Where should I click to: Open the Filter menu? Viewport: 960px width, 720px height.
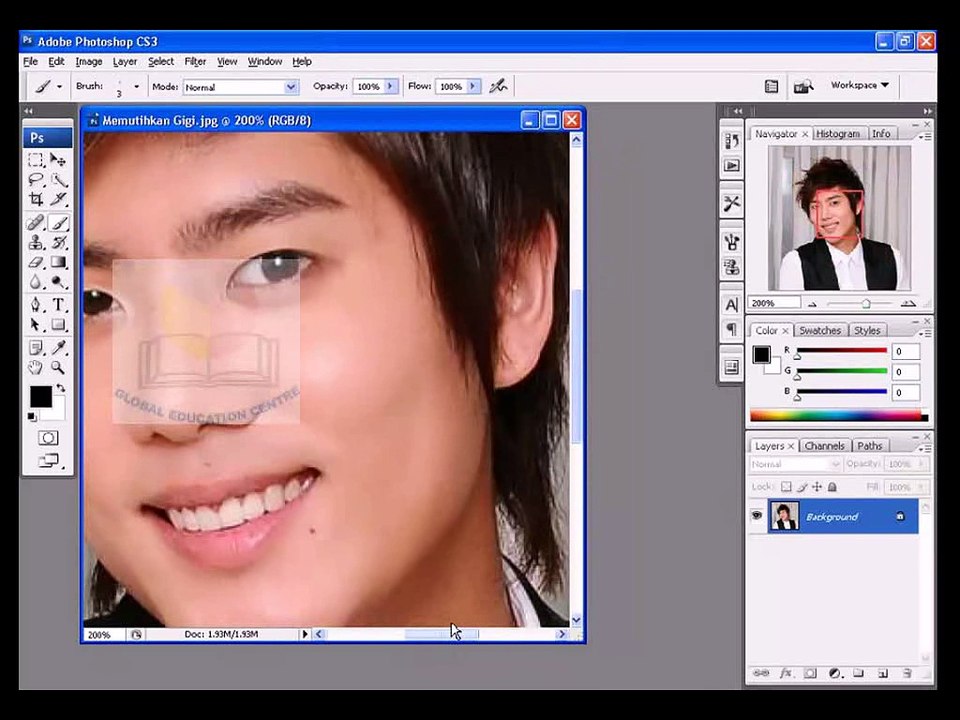pyautogui.click(x=195, y=61)
